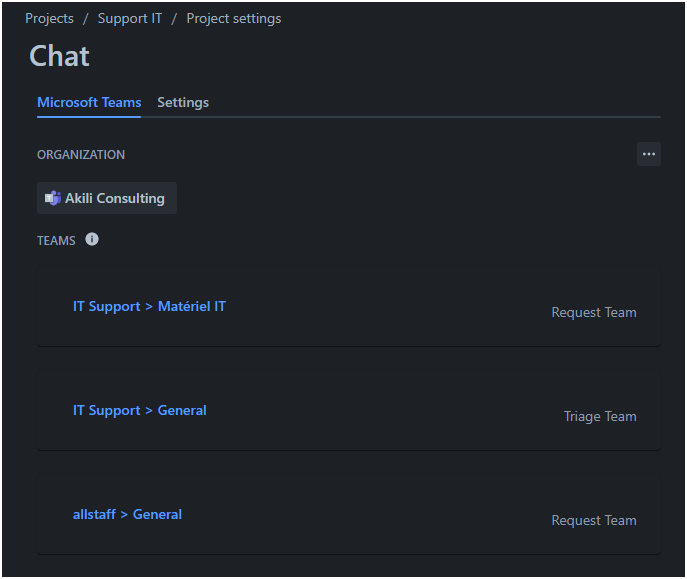Screen dimensions: 687x579
Task: Select the IT Support > General team card
Action: [349, 410]
